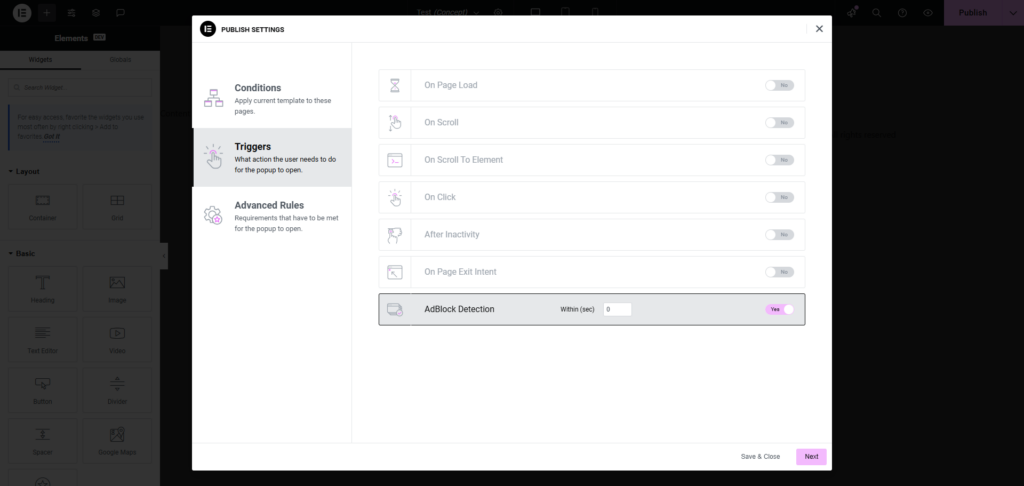Close the Publish Settings dialog
Screen dimensions: 1024x486
click(819, 29)
